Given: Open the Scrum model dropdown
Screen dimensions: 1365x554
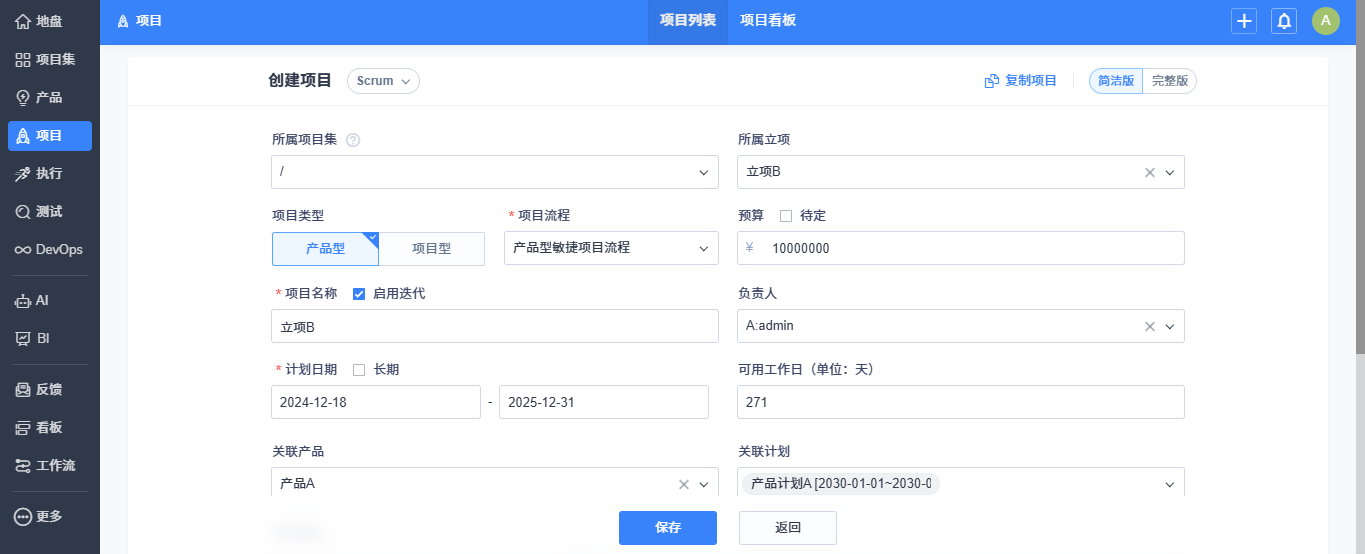Looking at the screenshot, I should (383, 81).
